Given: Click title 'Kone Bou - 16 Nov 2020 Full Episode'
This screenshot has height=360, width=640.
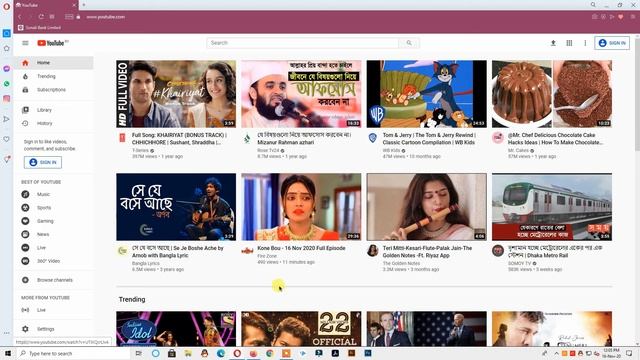Looking at the screenshot, I should coord(301,248).
